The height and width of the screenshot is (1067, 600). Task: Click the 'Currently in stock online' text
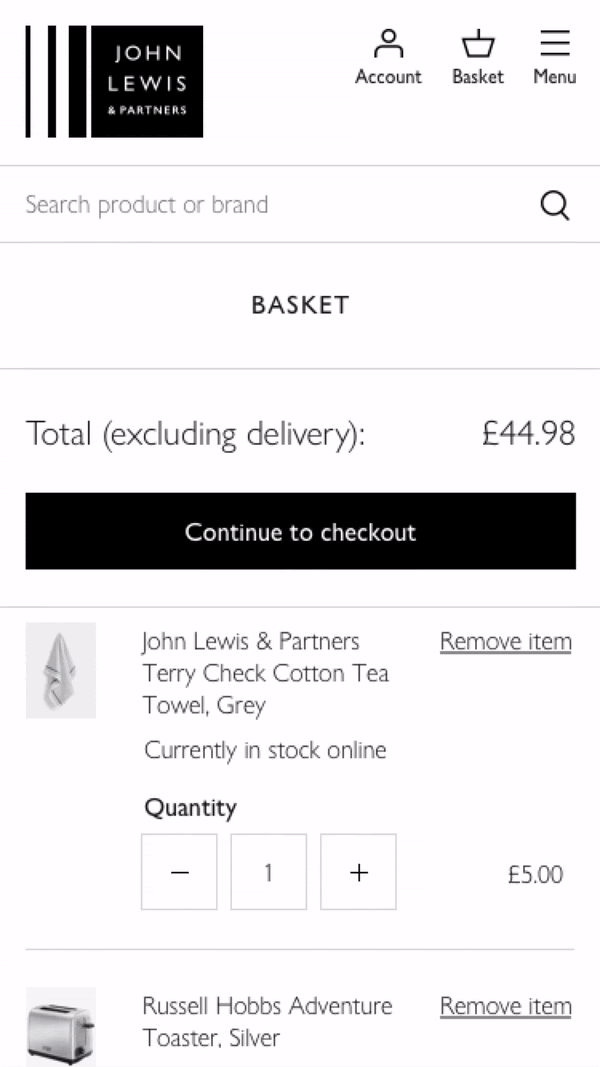(x=265, y=750)
